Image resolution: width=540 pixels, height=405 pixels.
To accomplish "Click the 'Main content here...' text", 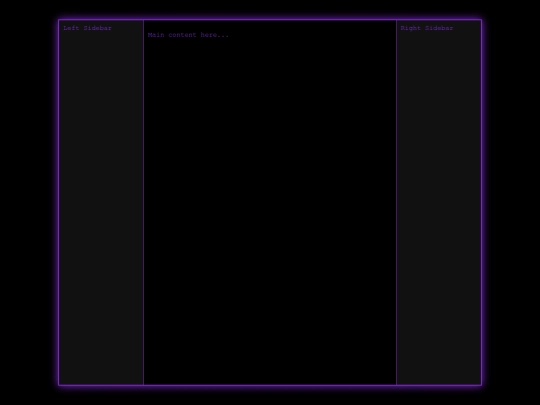I will coord(188,35).
